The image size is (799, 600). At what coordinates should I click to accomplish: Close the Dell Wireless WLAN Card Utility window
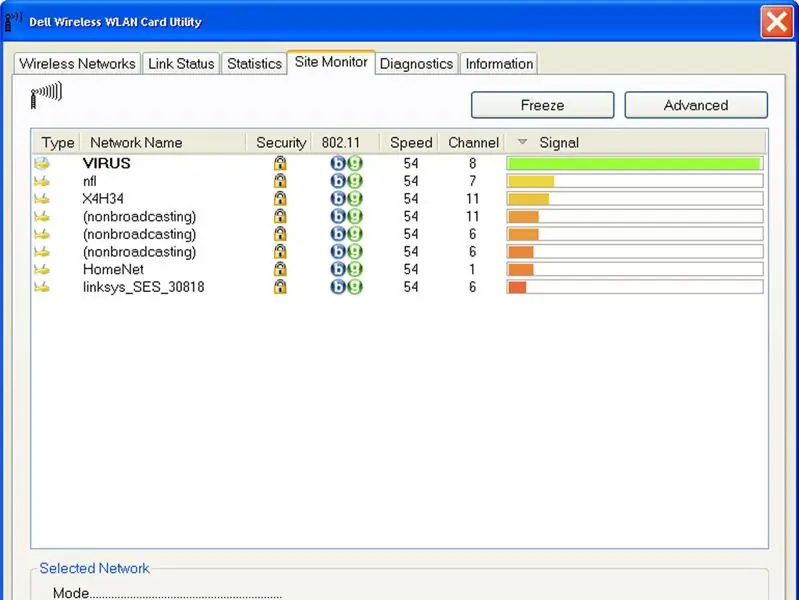[777, 22]
